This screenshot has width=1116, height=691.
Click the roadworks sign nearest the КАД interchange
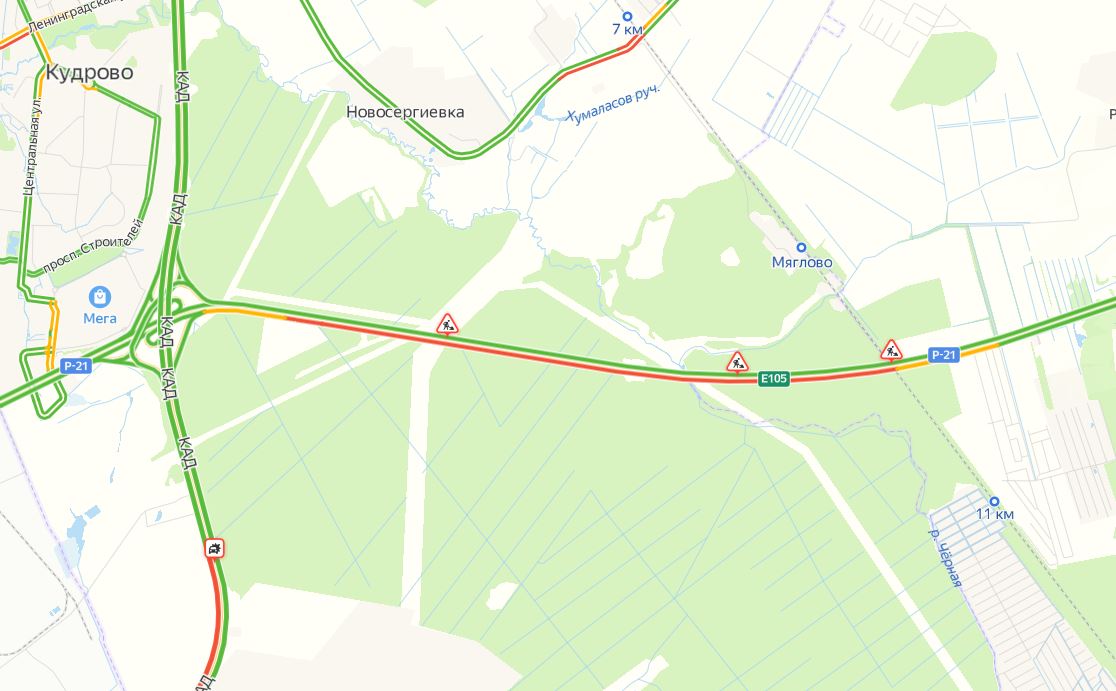[447, 325]
